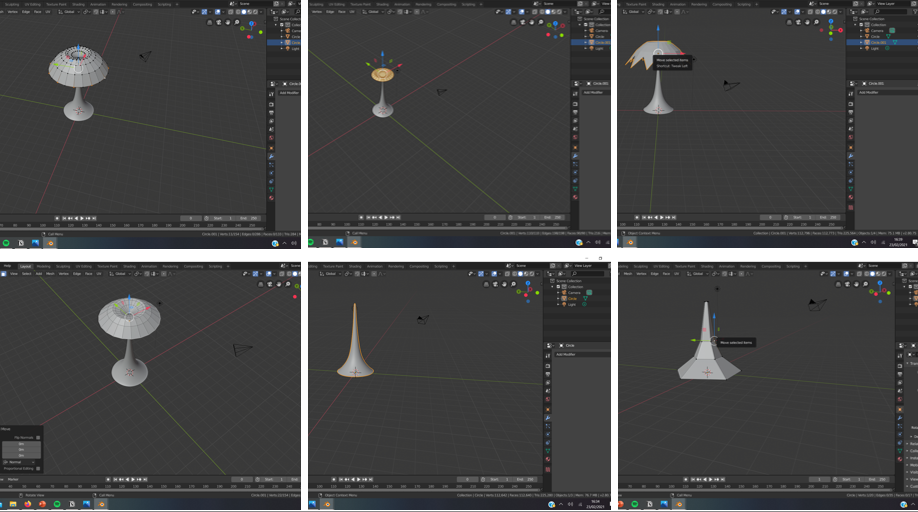
Task: Open World properties tab, jagged orange shade screenshot
Action: (851, 138)
